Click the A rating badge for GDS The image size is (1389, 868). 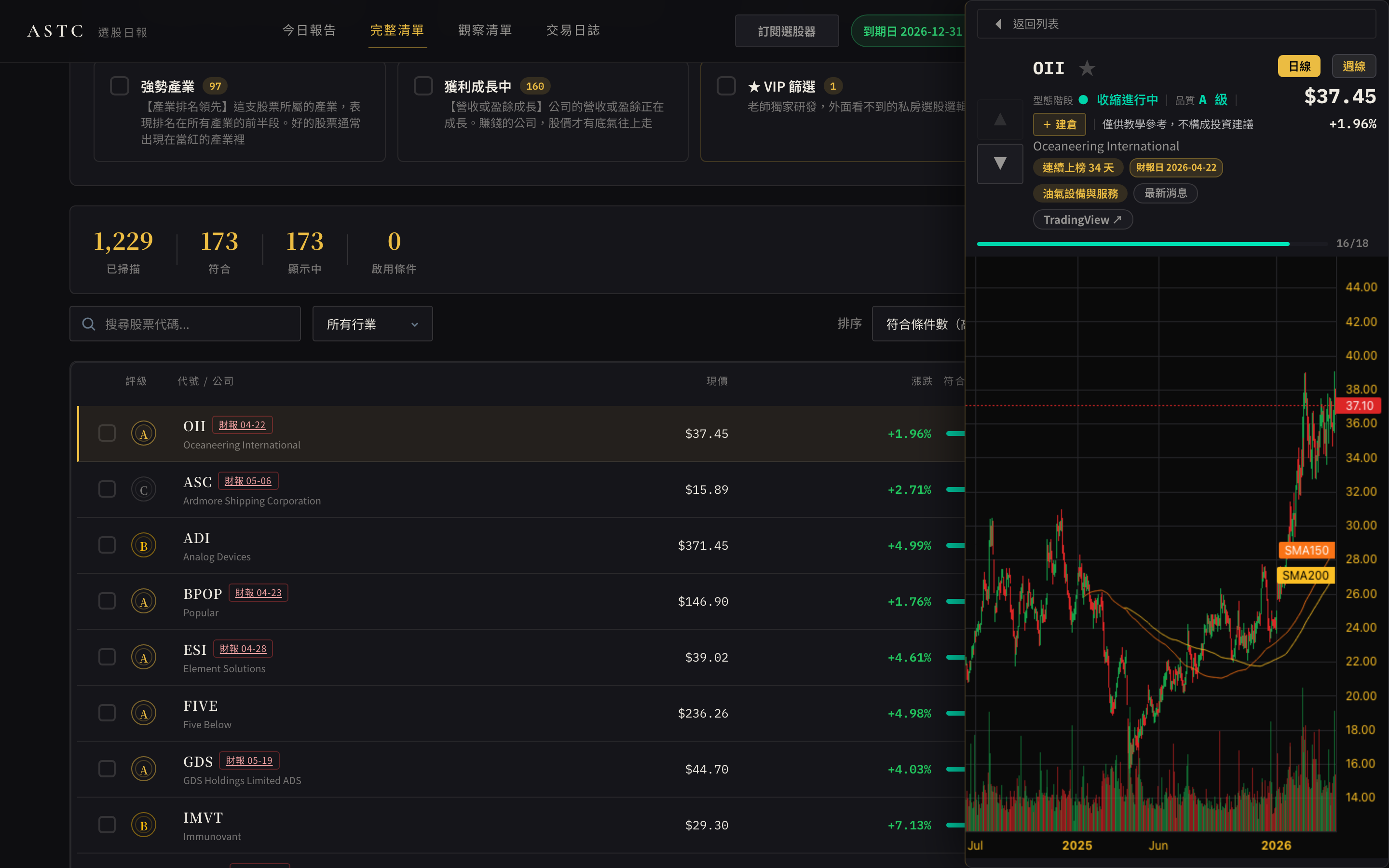[144, 769]
